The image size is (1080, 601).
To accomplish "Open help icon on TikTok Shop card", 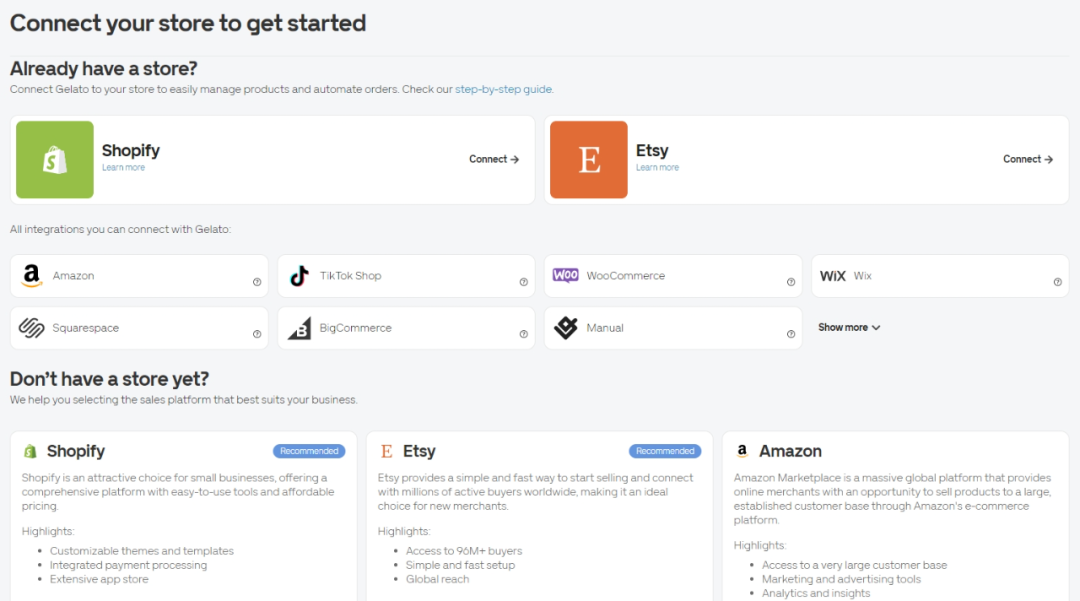I will coord(524,282).
